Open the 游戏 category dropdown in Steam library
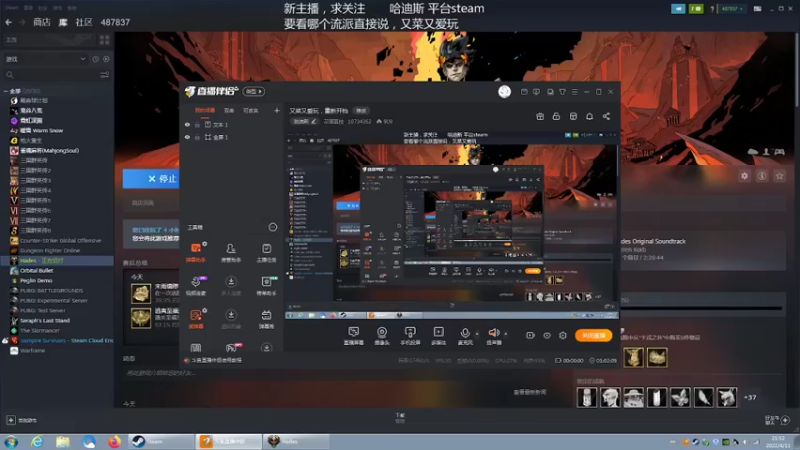This screenshot has width=800, height=450. pos(46,59)
